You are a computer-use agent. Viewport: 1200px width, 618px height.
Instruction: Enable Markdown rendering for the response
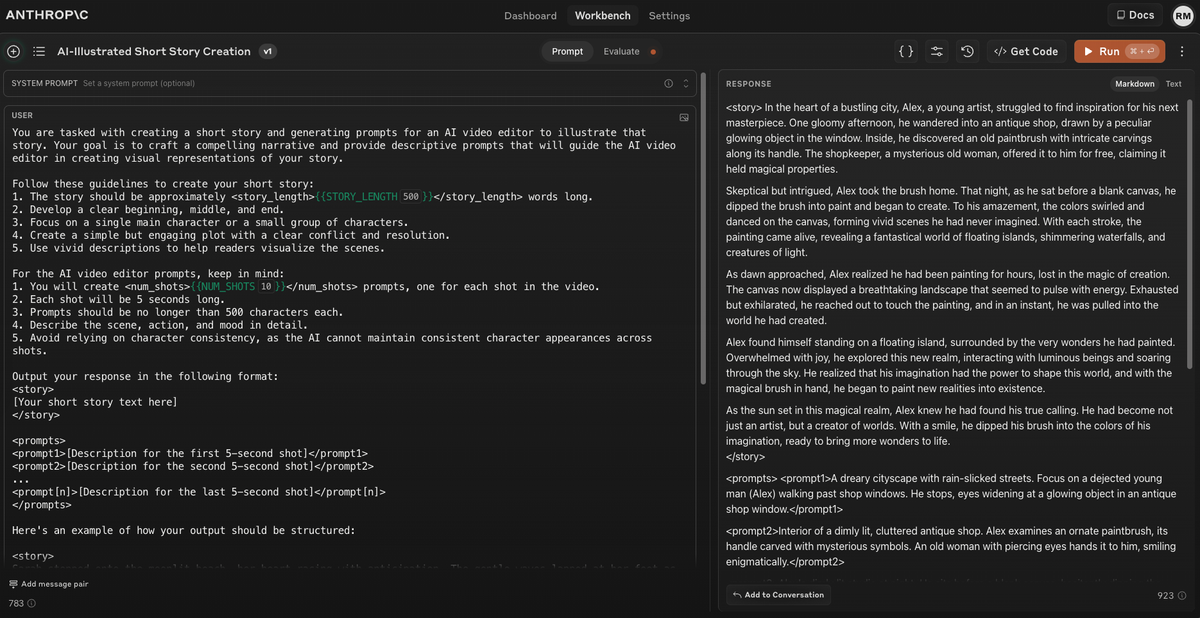tap(1134, 83)
